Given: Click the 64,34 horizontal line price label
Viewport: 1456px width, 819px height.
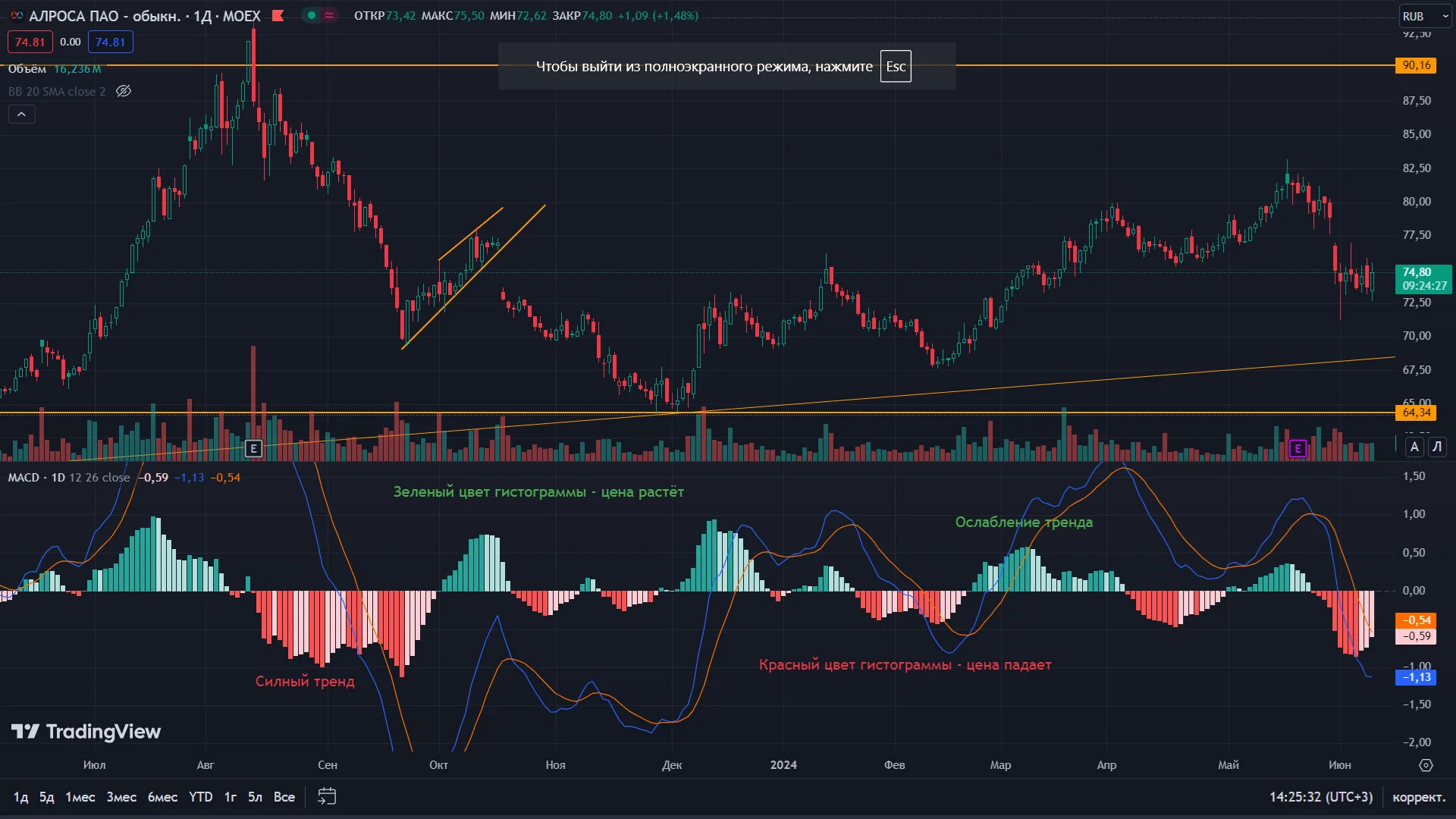Looking at the screenshot, I should tap(1417, 413).
